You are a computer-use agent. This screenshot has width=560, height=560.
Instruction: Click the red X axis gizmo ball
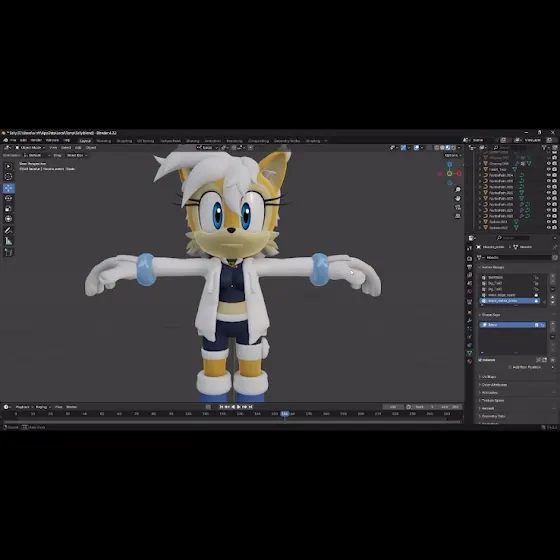tap(459, 174)
